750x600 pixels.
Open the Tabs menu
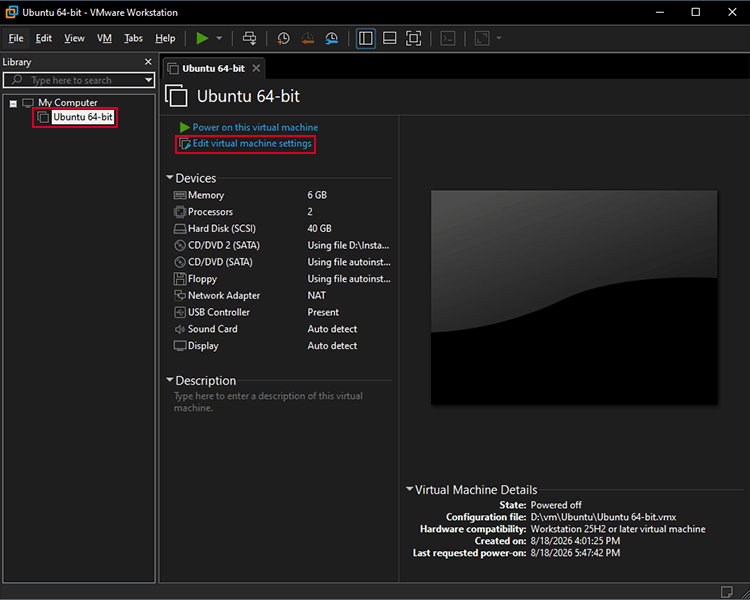pyautogui.click(x=133, y=38)
